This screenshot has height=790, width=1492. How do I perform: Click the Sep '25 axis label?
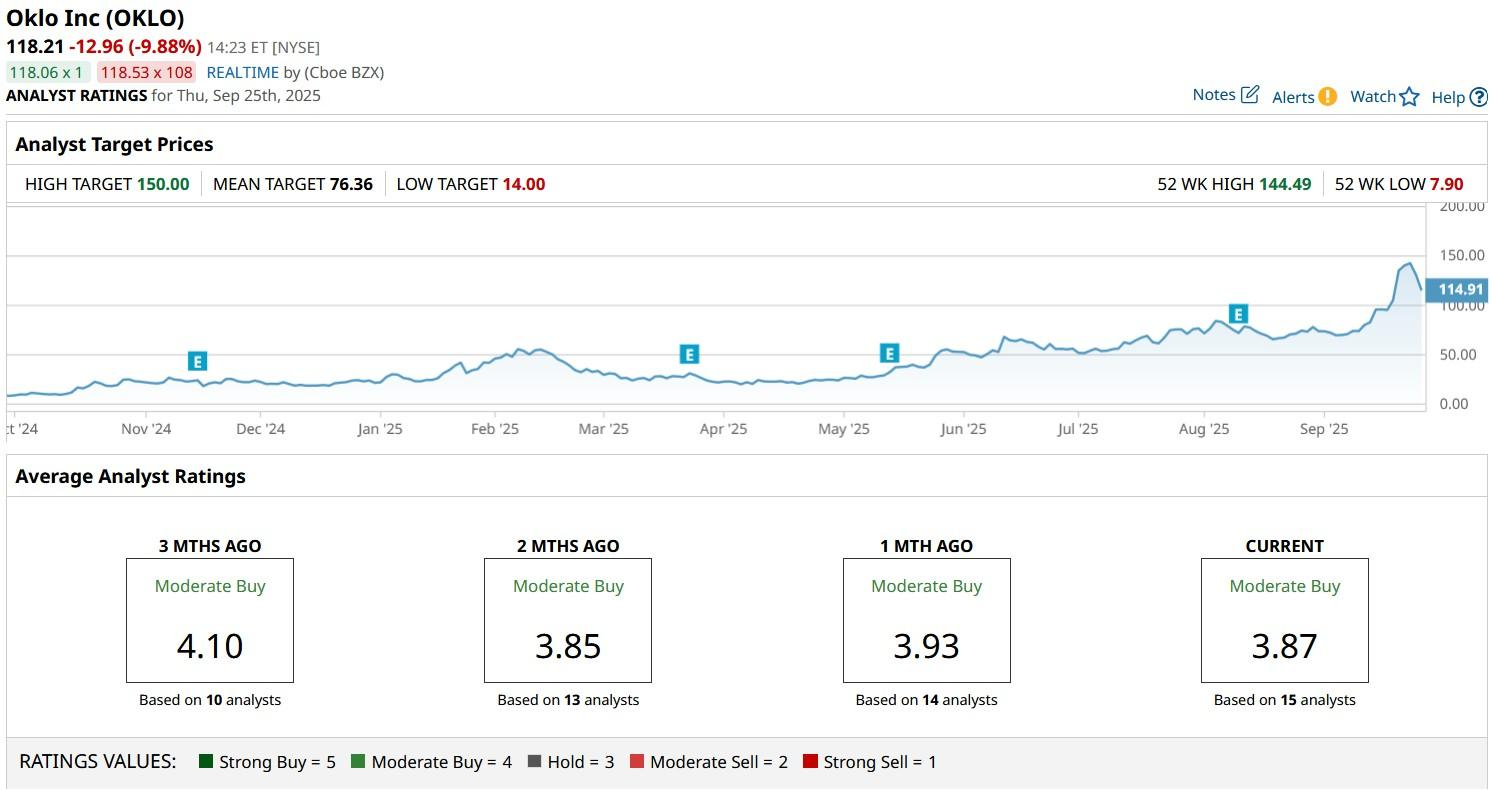tap(1324, 429)
